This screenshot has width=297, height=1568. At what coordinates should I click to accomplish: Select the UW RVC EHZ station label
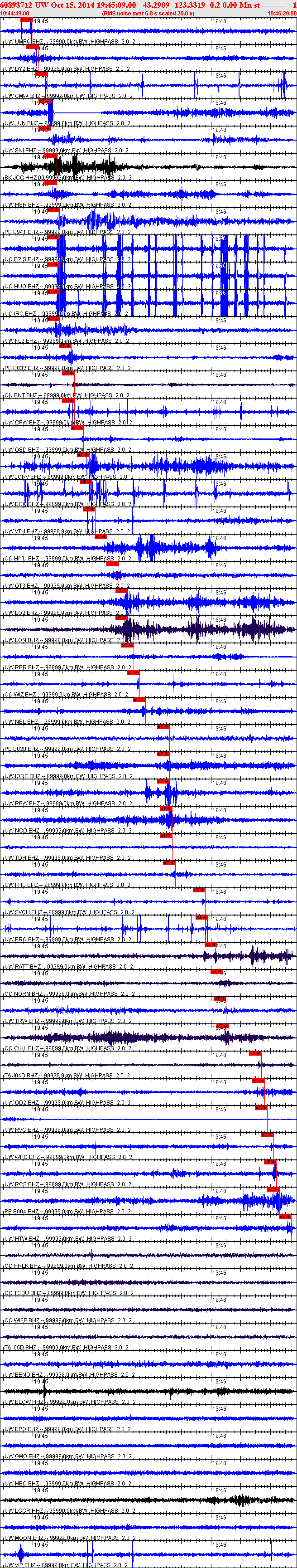coord(67,1130)
